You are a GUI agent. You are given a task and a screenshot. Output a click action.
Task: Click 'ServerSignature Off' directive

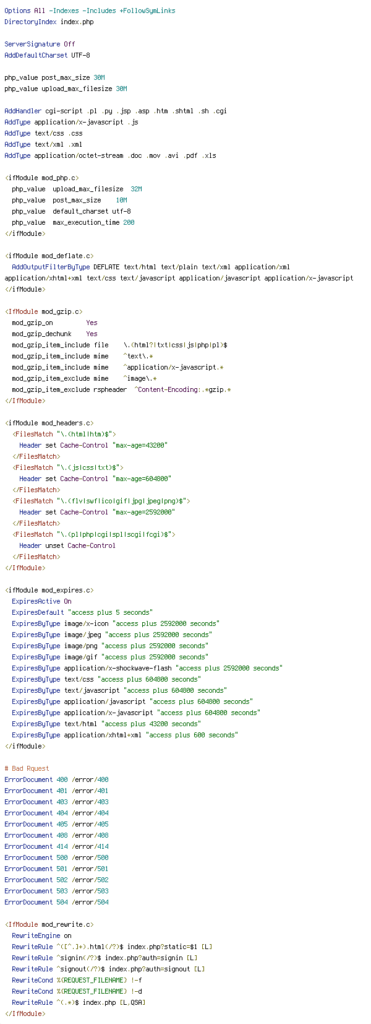(x=40, y=44)
